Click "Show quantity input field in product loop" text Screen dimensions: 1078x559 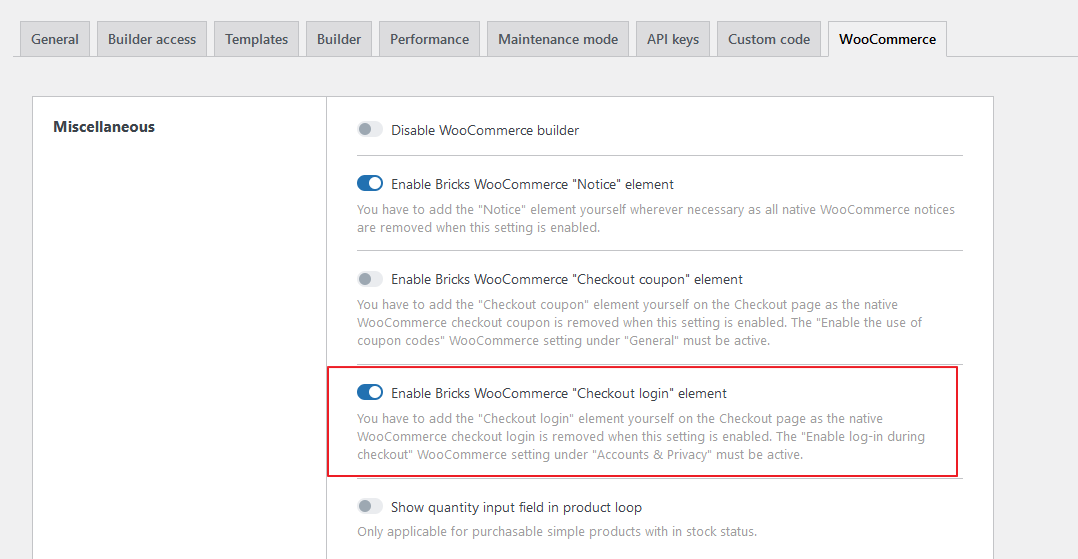[516, 507]
